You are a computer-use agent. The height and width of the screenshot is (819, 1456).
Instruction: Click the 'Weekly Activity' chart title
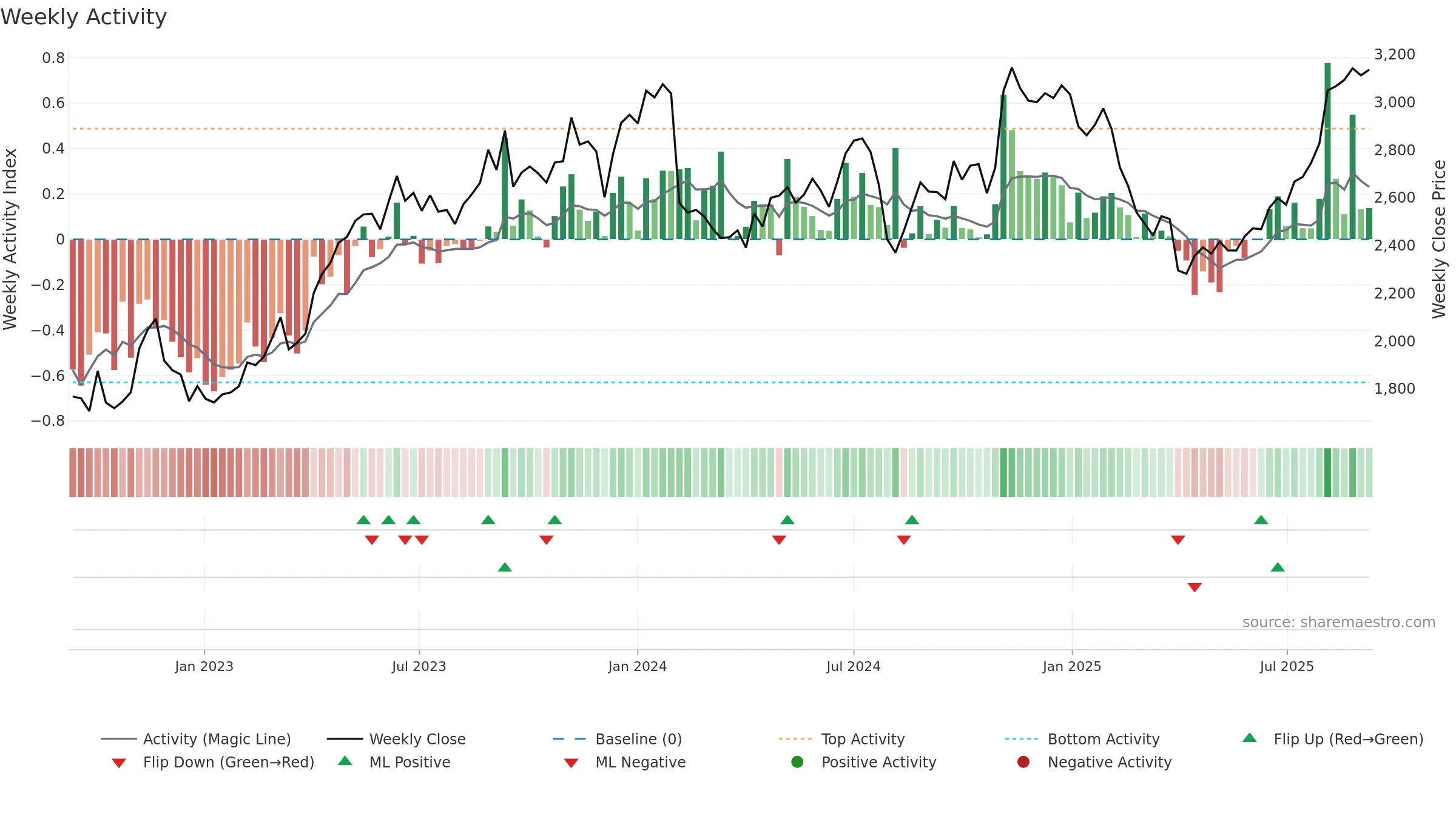[84, 17]
